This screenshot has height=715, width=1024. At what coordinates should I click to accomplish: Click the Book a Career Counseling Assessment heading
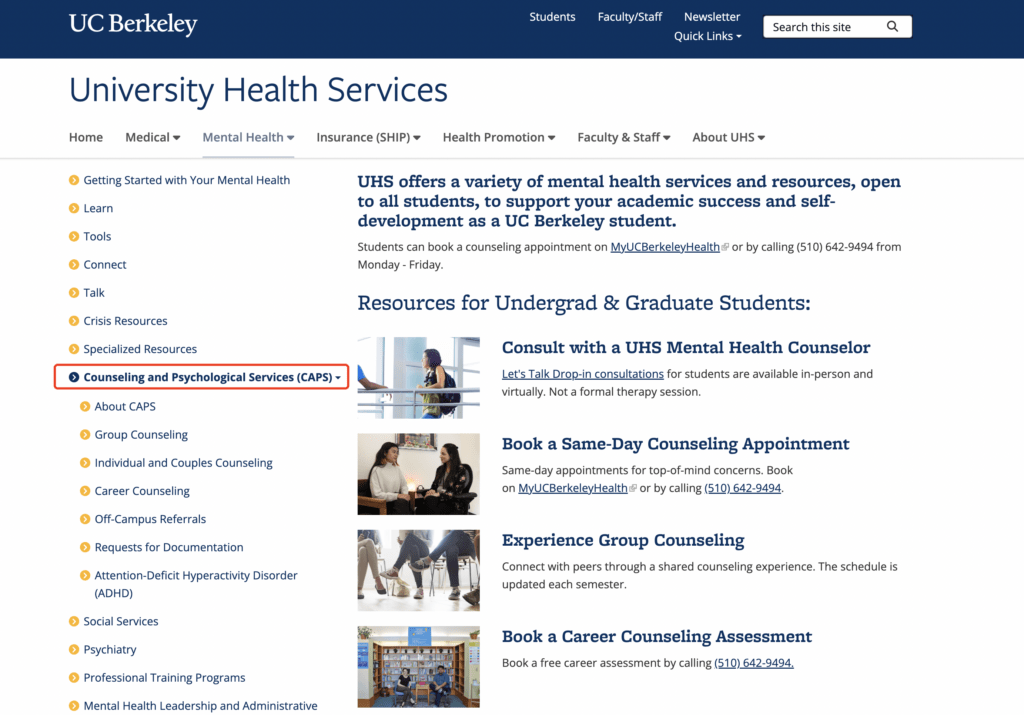657,636
